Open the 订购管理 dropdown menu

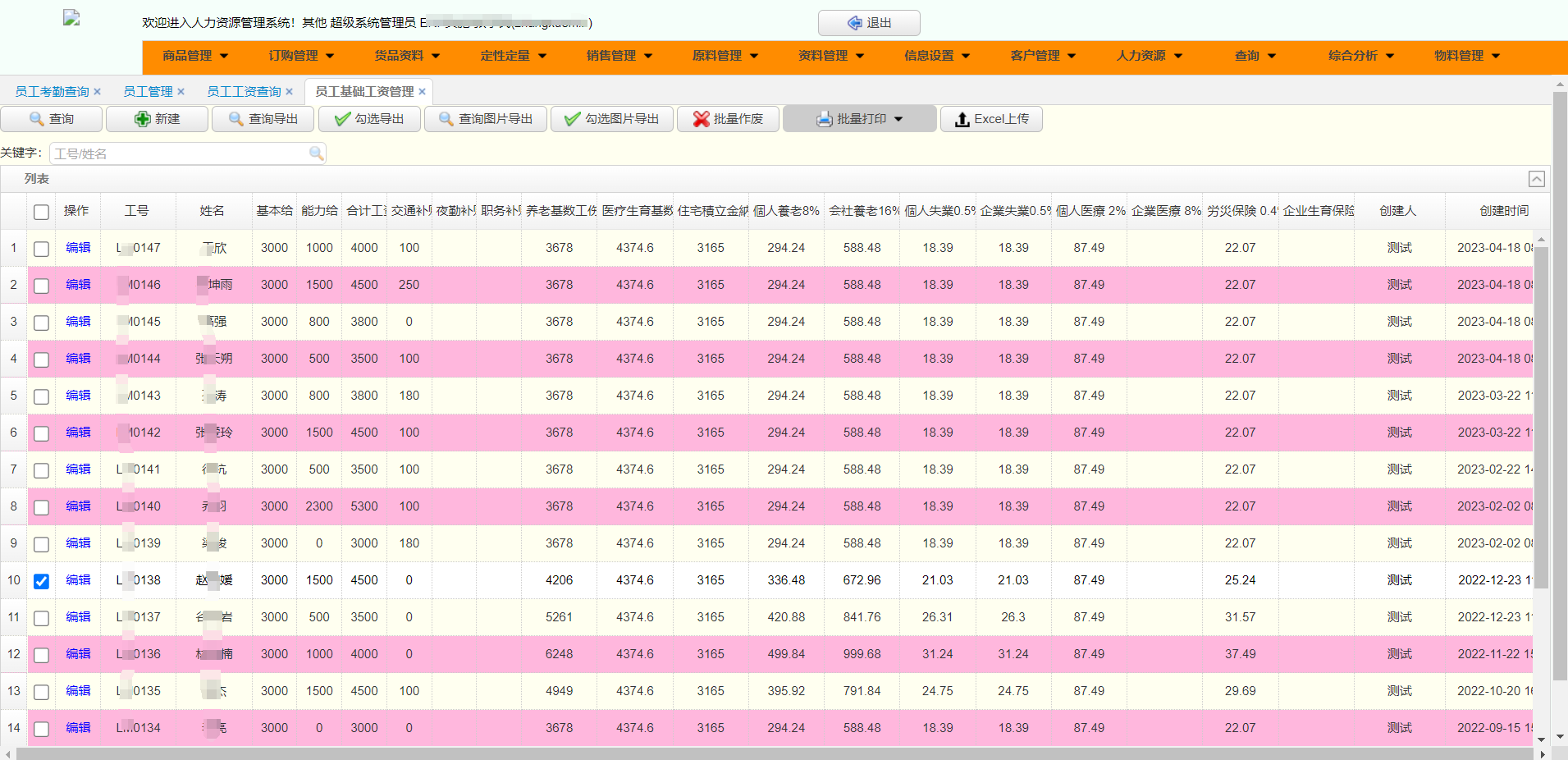pos(301,56)
